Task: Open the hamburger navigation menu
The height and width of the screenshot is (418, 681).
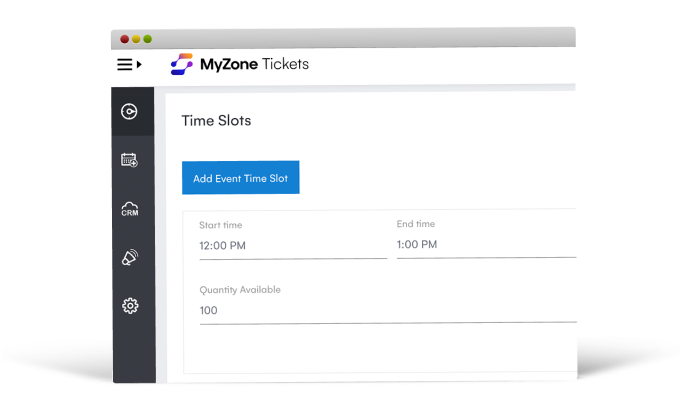Action: click(x=124, y=65)
